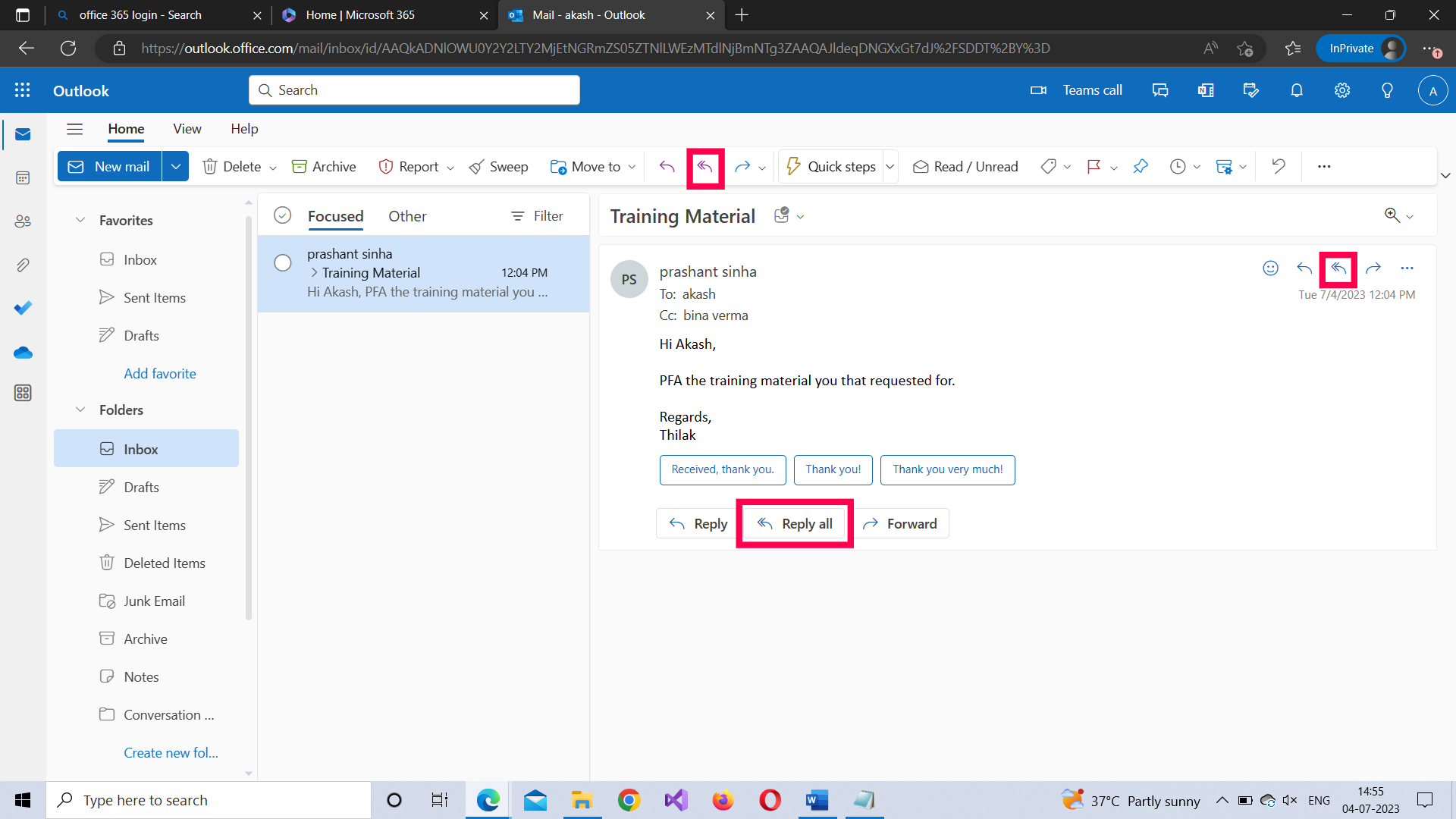
Task: Open the New mail dropdown arrow
Action: [x=175, y=167]
